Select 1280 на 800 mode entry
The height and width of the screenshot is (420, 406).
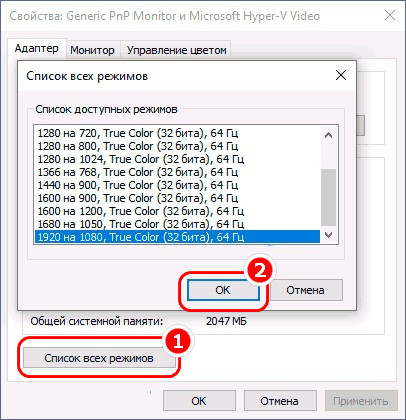(x=177, y=146)
